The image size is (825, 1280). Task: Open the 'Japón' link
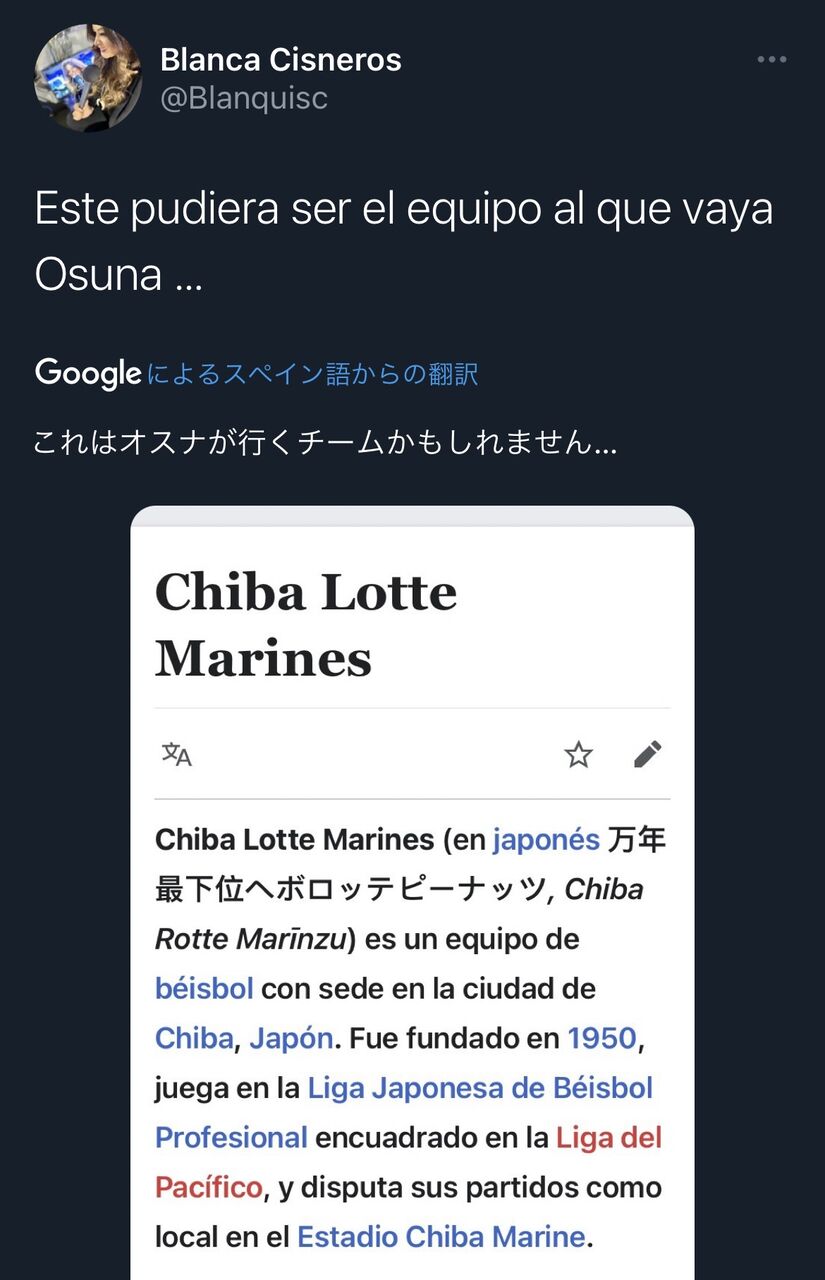[x=291, y=1038]
